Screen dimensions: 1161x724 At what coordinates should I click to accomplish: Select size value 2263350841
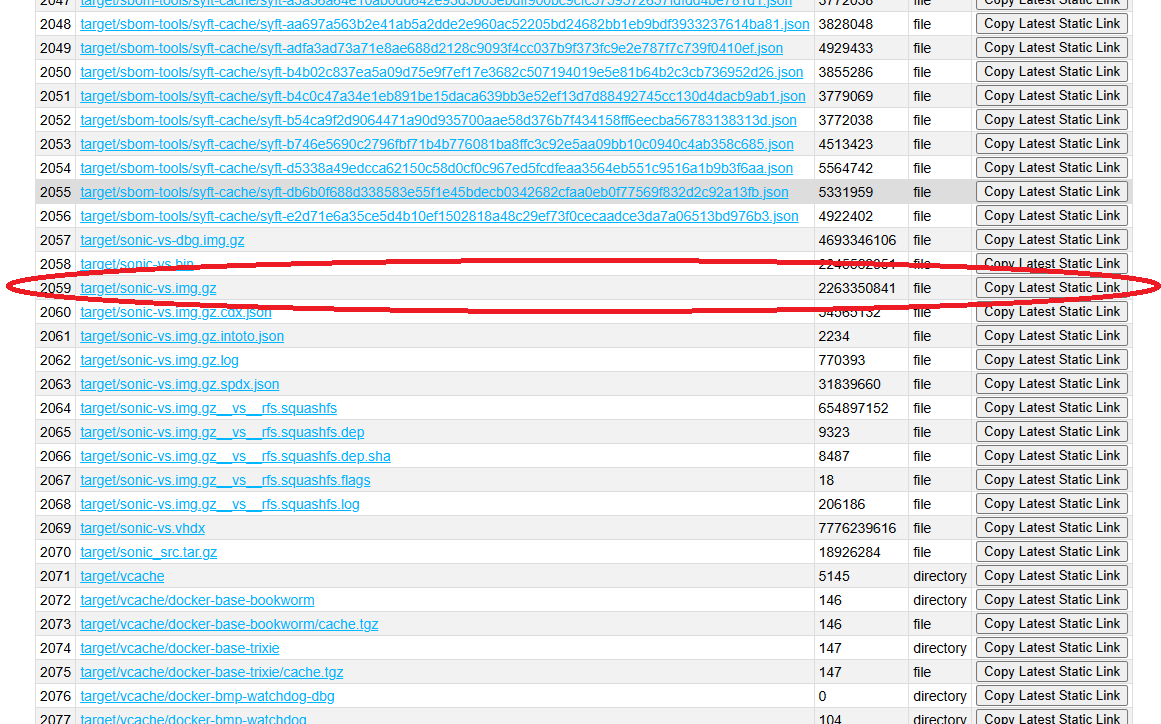[857, 288]
